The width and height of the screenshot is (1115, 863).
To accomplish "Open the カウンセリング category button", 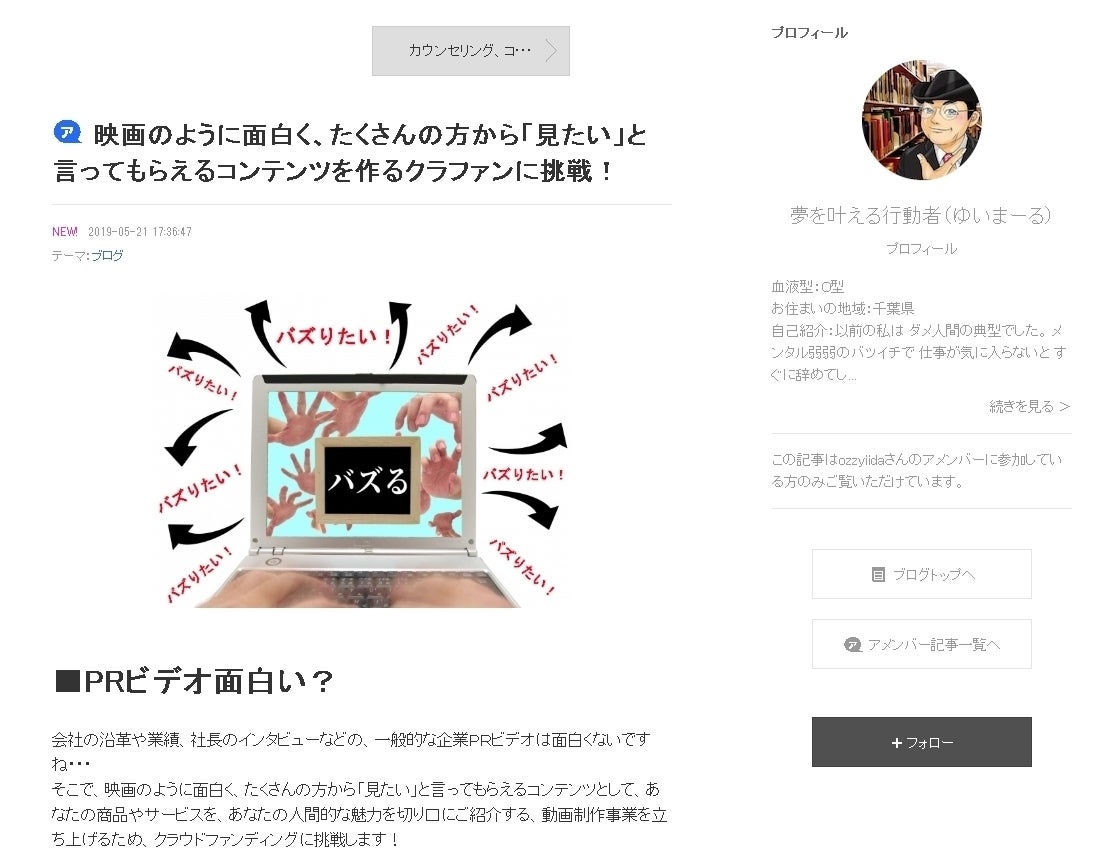I will click(x=471, y=50).
